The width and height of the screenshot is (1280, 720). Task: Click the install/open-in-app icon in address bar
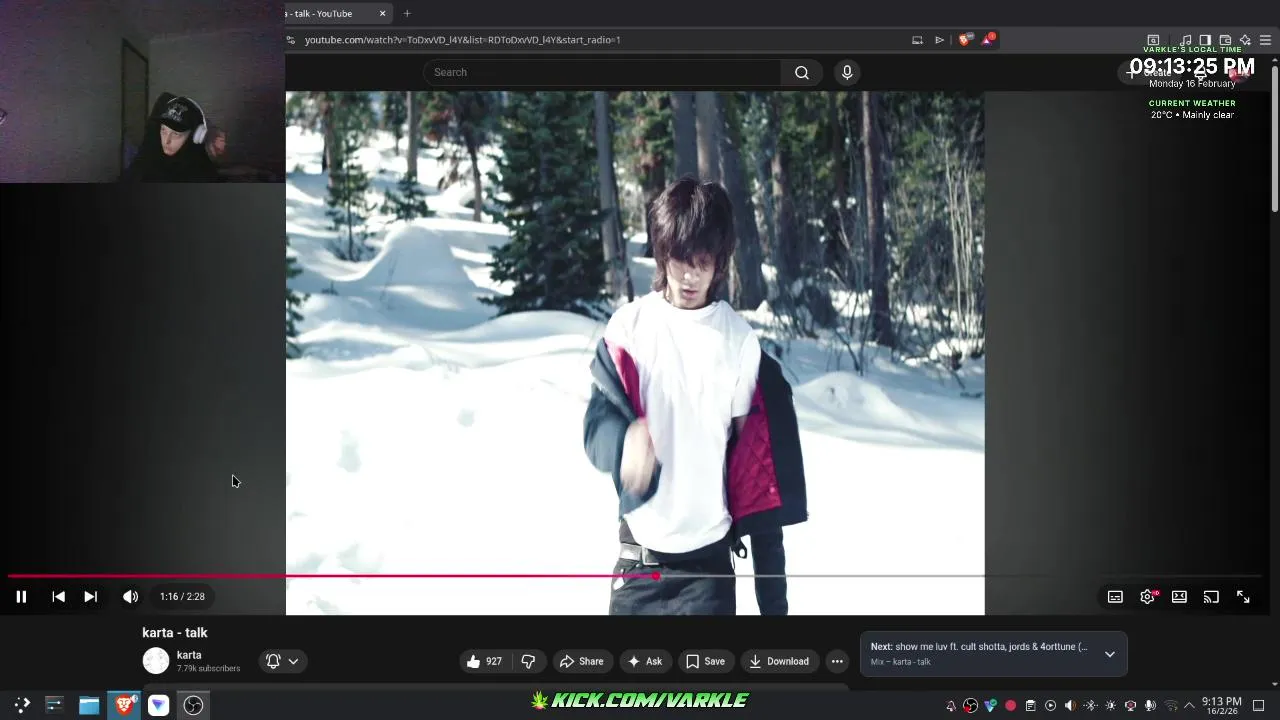click(x=917, y=40)
